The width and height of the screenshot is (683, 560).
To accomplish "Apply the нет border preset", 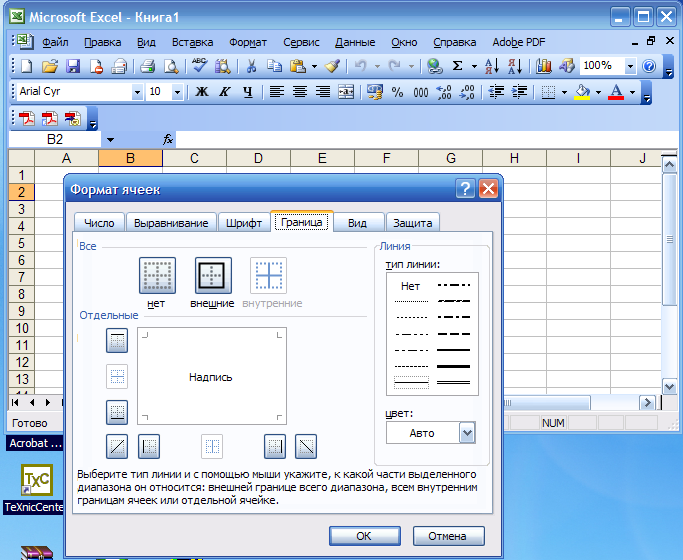I will point(157,276).
